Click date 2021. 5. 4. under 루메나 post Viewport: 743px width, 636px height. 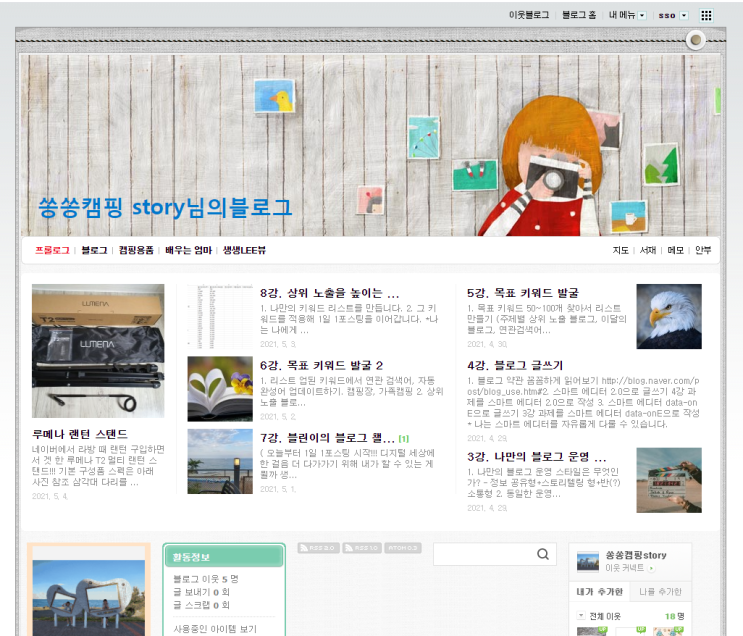pos(50,496)
